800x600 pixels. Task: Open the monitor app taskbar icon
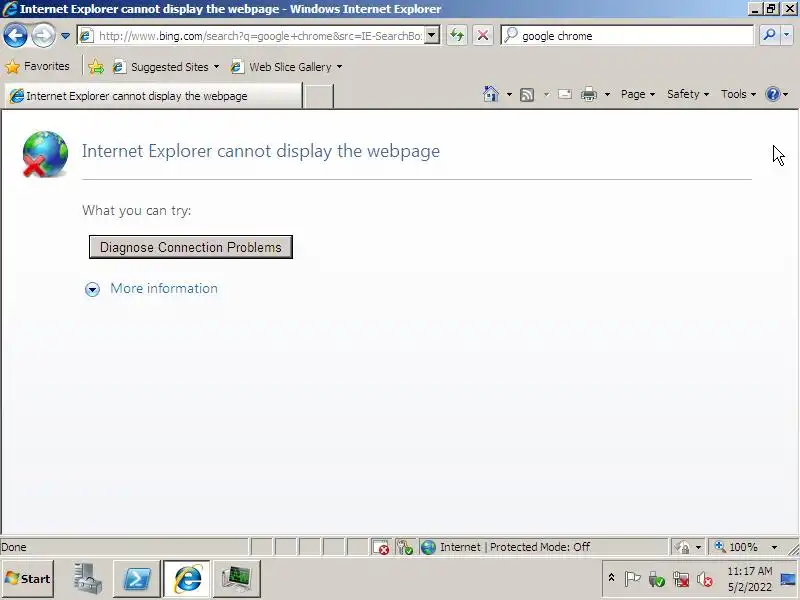point(237,579)
